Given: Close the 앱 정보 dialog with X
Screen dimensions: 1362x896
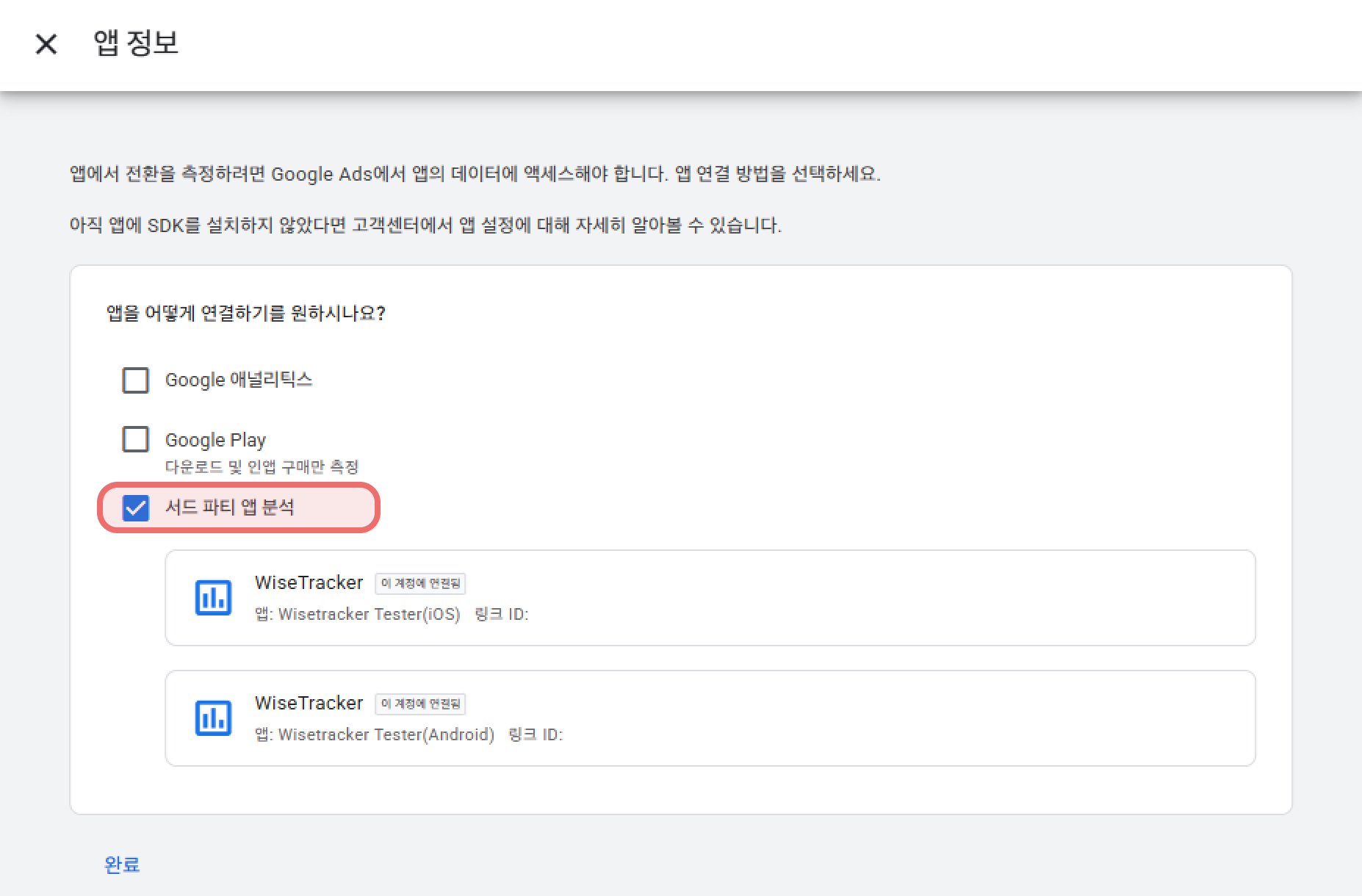Looking at the screenshot, I should point(46,44).
